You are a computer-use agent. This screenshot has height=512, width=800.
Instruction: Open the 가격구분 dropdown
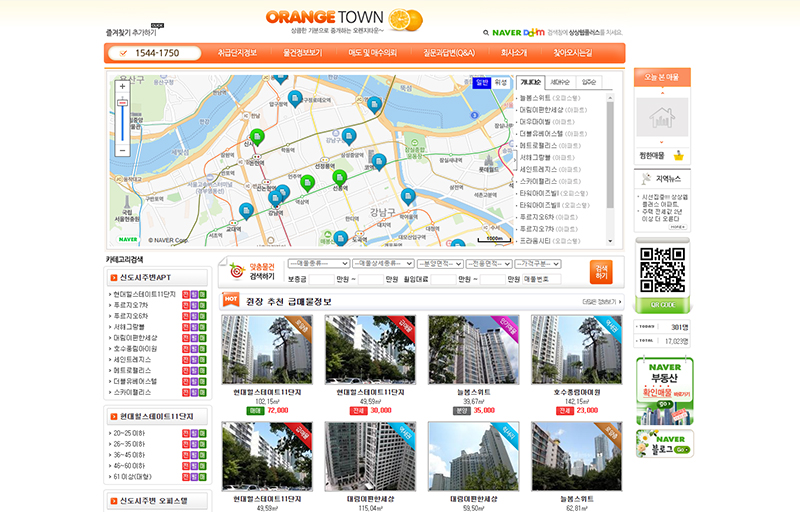(538, 264)
